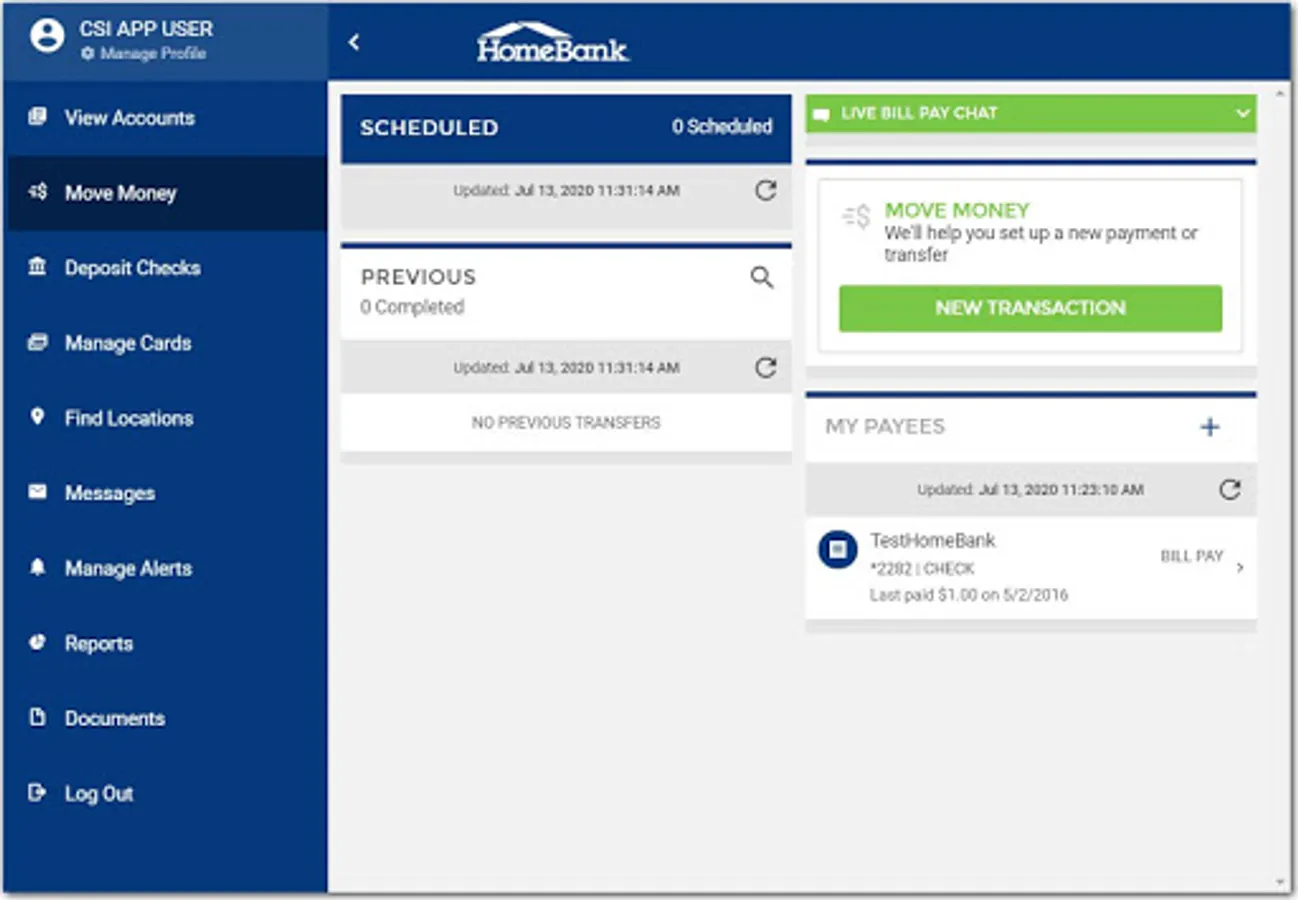
Task: Open Deposit Checks menu item
Action: click(x=167, y=268)
